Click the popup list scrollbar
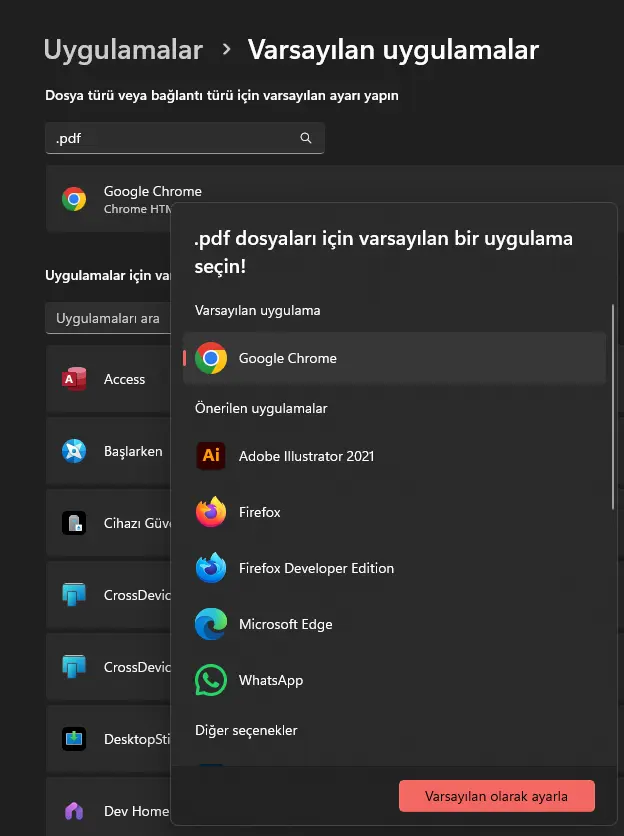The width and height of the screenshot is (624, 836). [x=613, y=407]
